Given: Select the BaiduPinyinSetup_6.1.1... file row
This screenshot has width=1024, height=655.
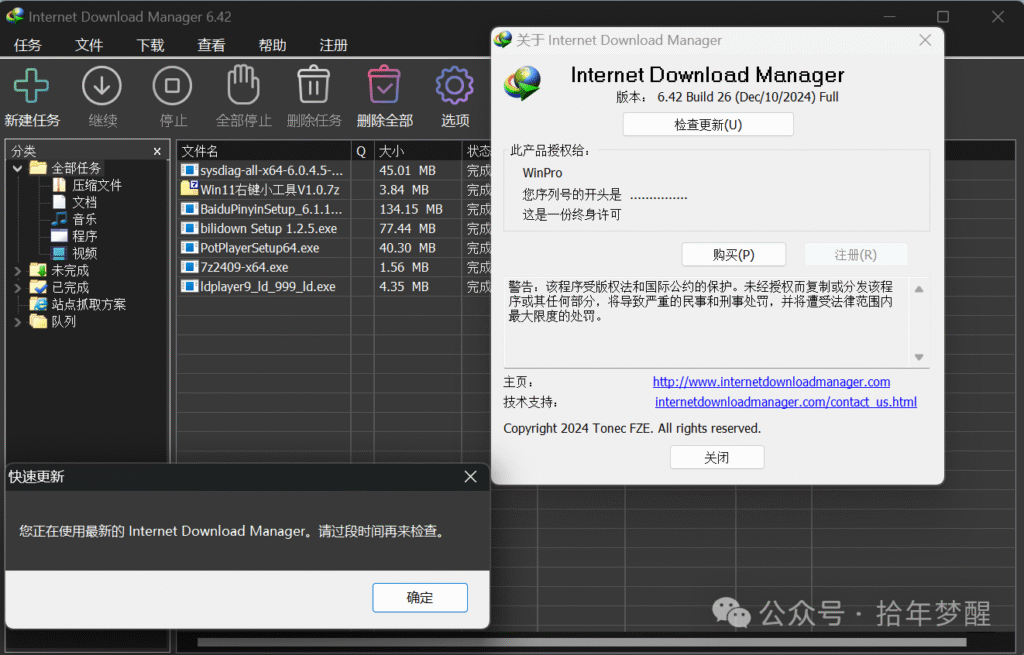Looking at the screenshot, I should pos(271,209).
